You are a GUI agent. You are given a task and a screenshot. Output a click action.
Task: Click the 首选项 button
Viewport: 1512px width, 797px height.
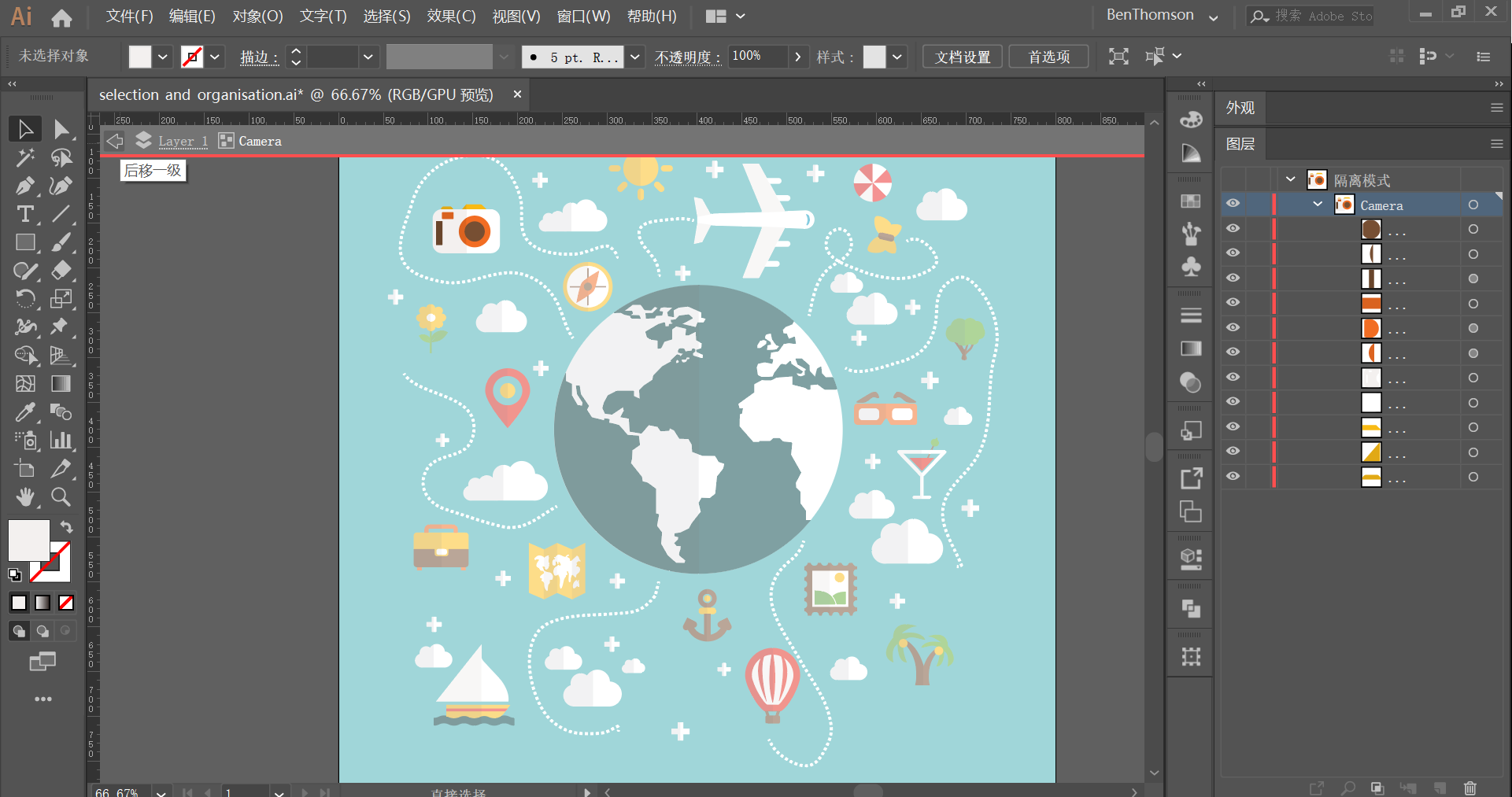[x=1048, y=57]
